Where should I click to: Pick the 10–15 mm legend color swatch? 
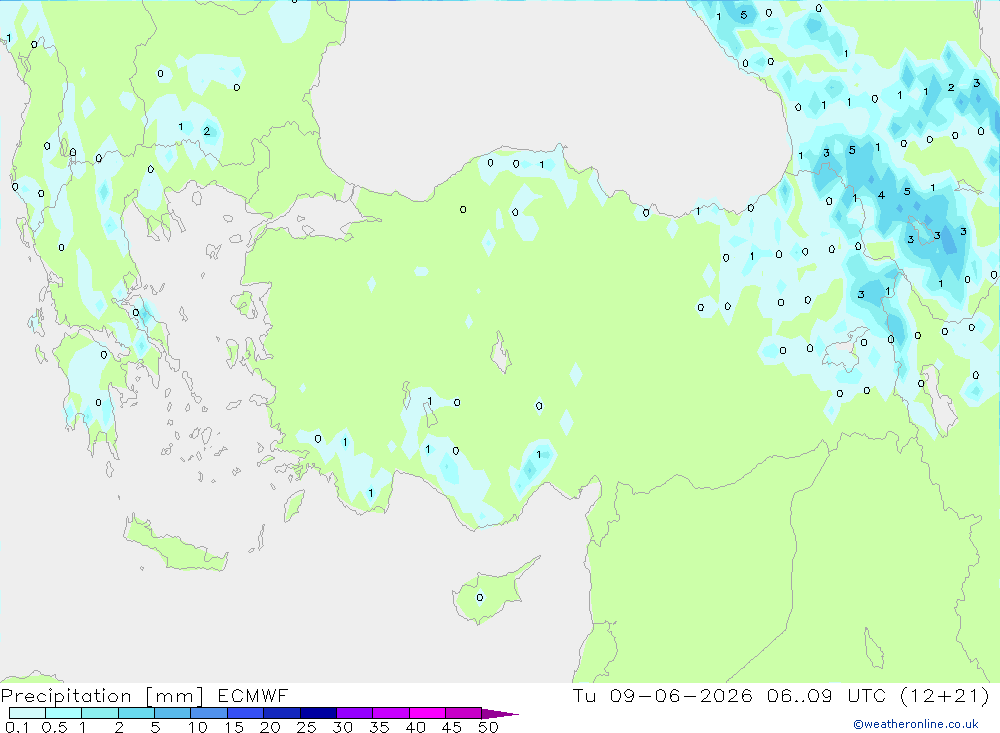pos(209,713)
